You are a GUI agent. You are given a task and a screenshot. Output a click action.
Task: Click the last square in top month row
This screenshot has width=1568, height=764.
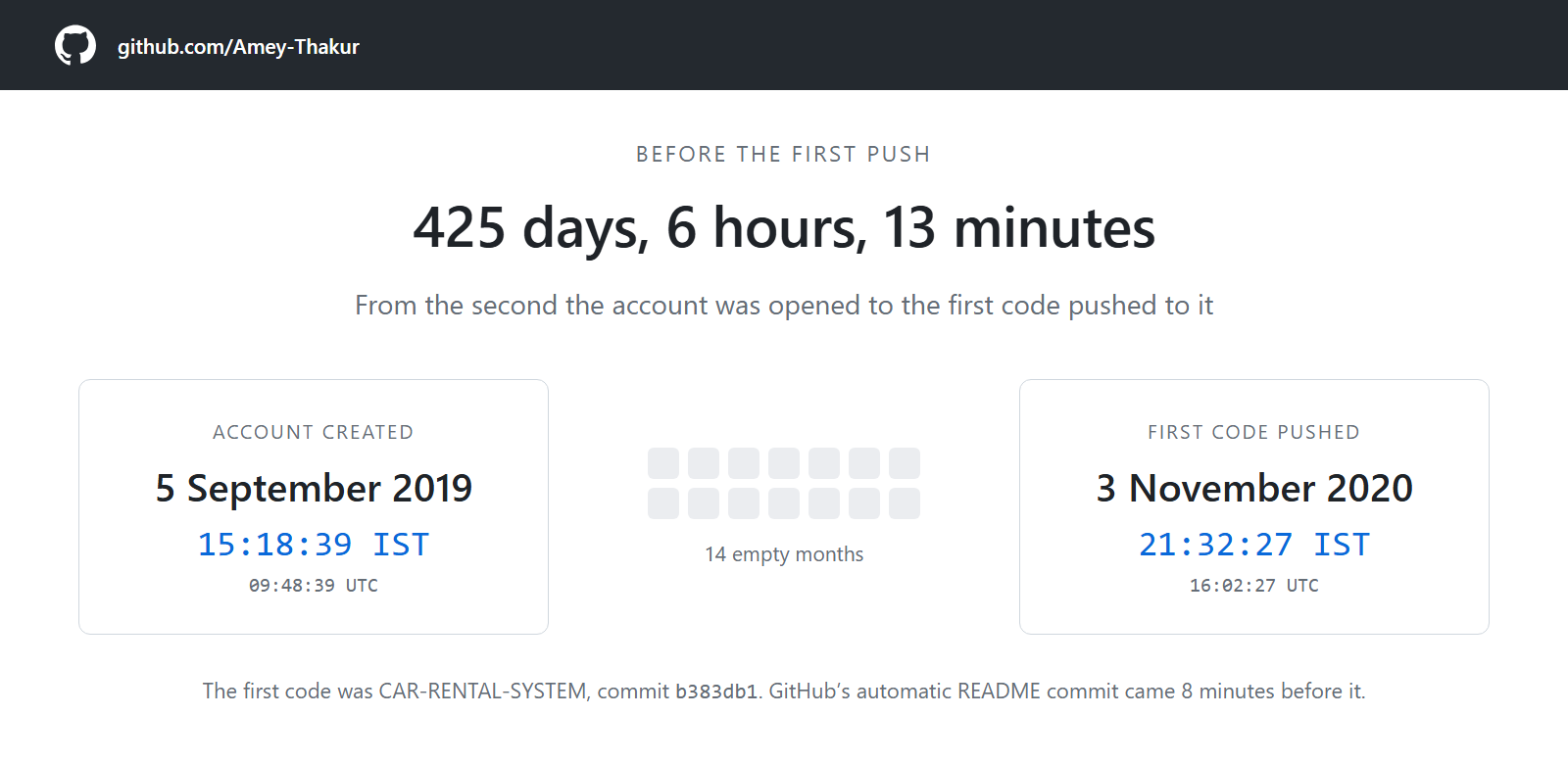[x=905, y=463]
